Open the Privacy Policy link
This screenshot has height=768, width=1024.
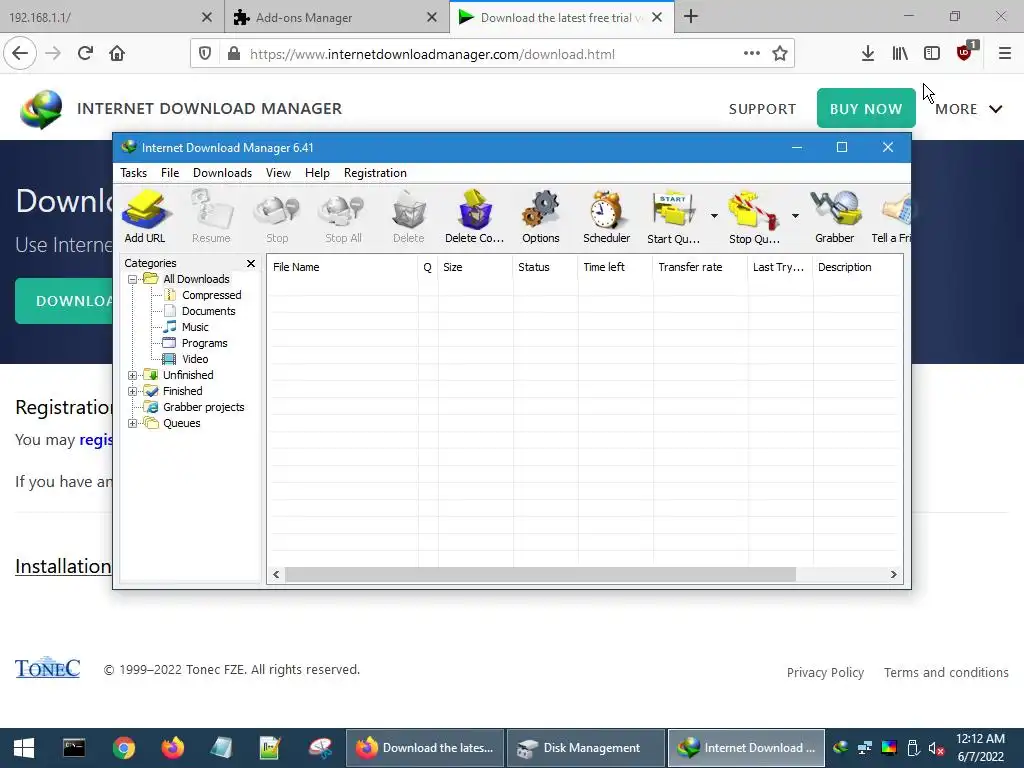coord(825,673)
